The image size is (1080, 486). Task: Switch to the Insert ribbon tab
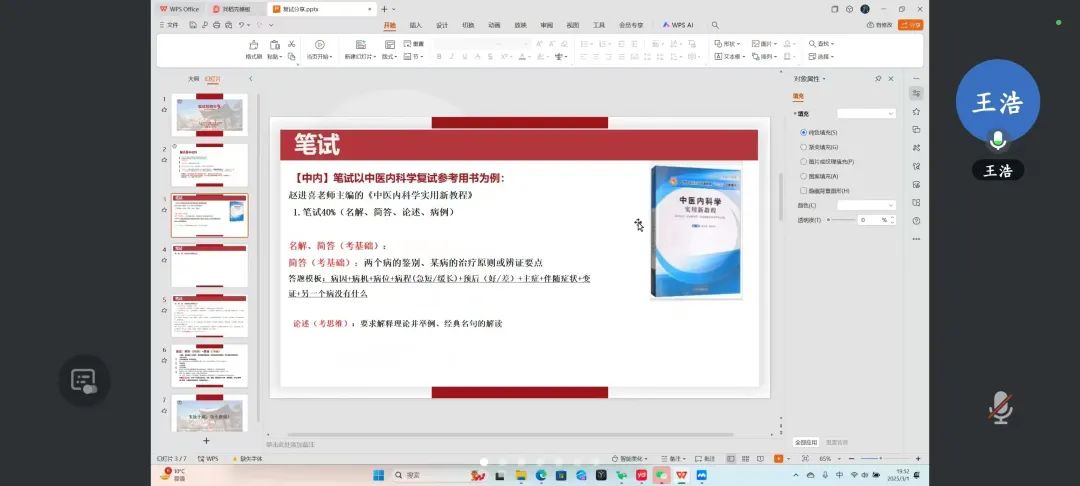click(415, 25)
